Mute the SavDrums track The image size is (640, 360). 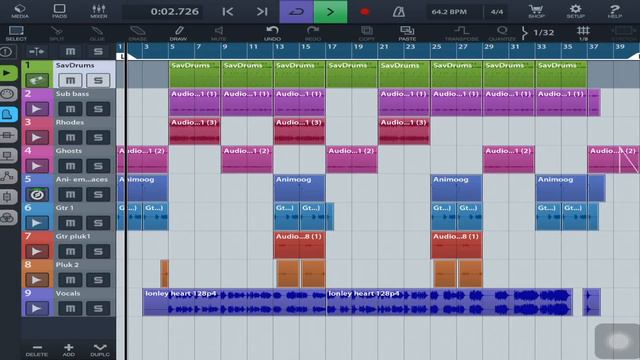[x=70, y=80]
